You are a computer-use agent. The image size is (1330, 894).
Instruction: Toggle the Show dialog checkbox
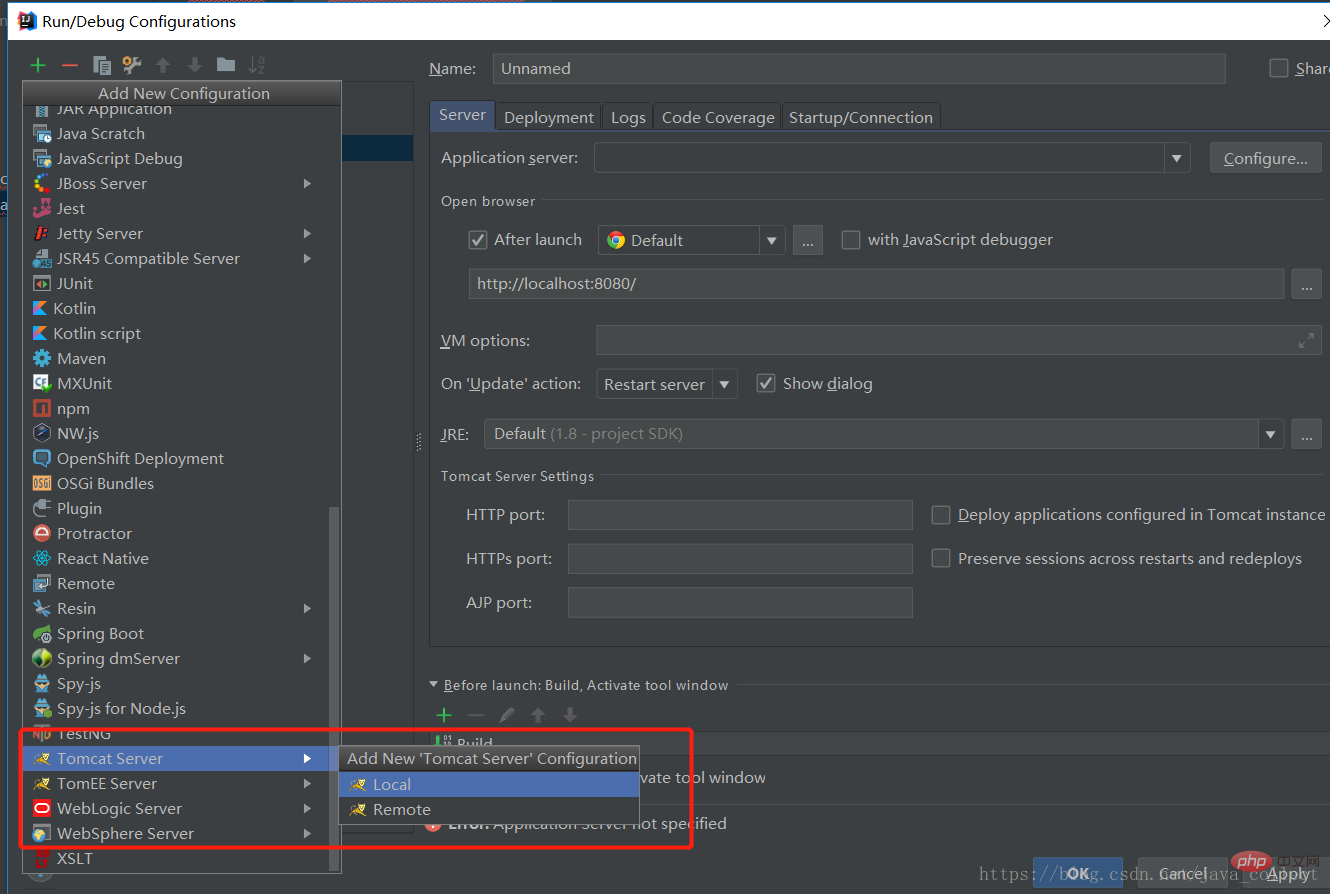pos(766,383)
